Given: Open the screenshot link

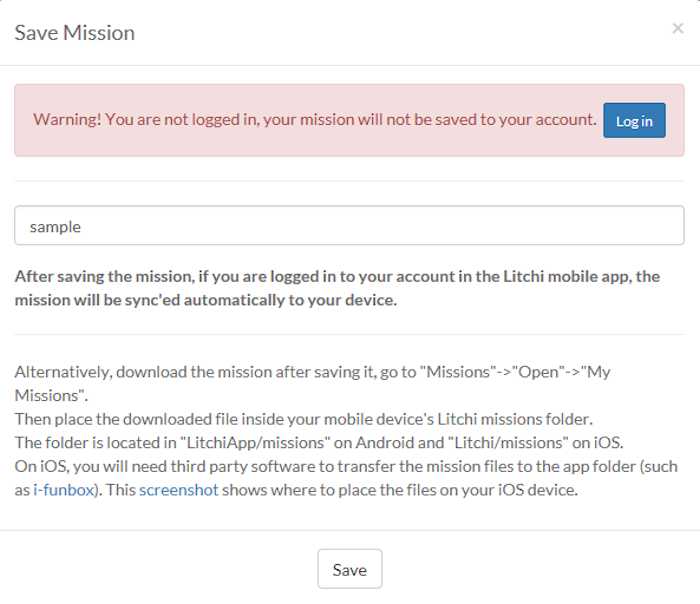Looking at the screenshot, I should (x=178, y=489).
